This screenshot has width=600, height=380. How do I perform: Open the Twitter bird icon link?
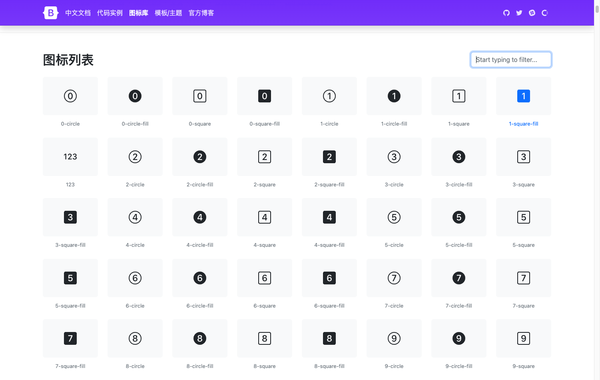[519, 13]
